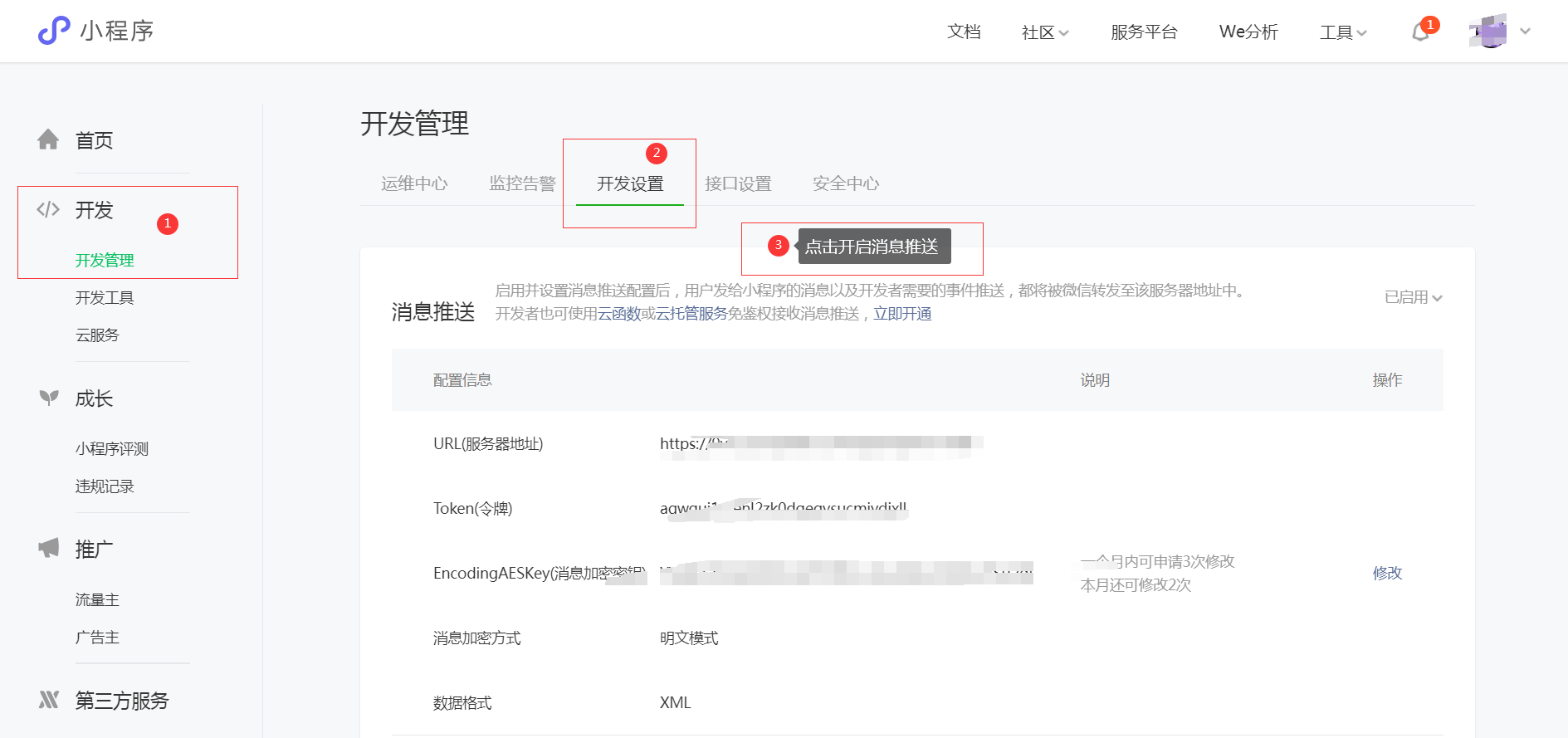Click the home icon beside 首页
Viewport: 1568px width, 738px height.
pyautogui.click(x=48, y=139)
